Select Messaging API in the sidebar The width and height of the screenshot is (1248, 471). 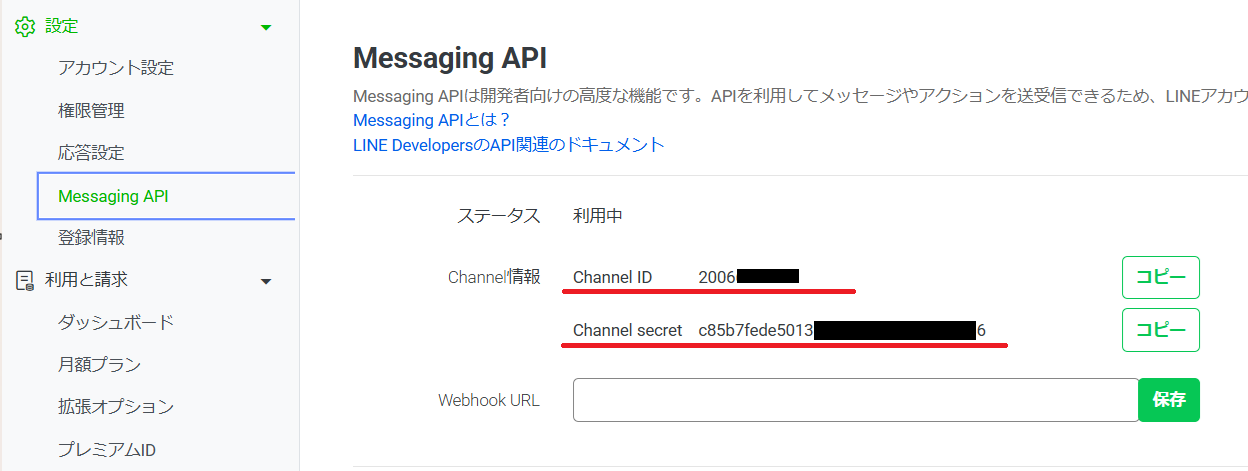point(166,196)
